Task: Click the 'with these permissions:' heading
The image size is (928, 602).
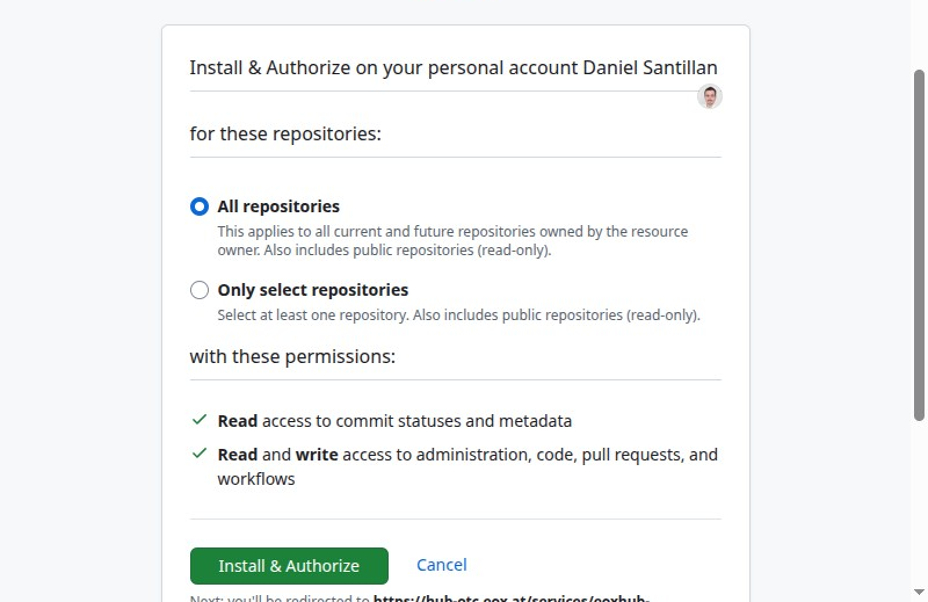Action: [292, 357]
